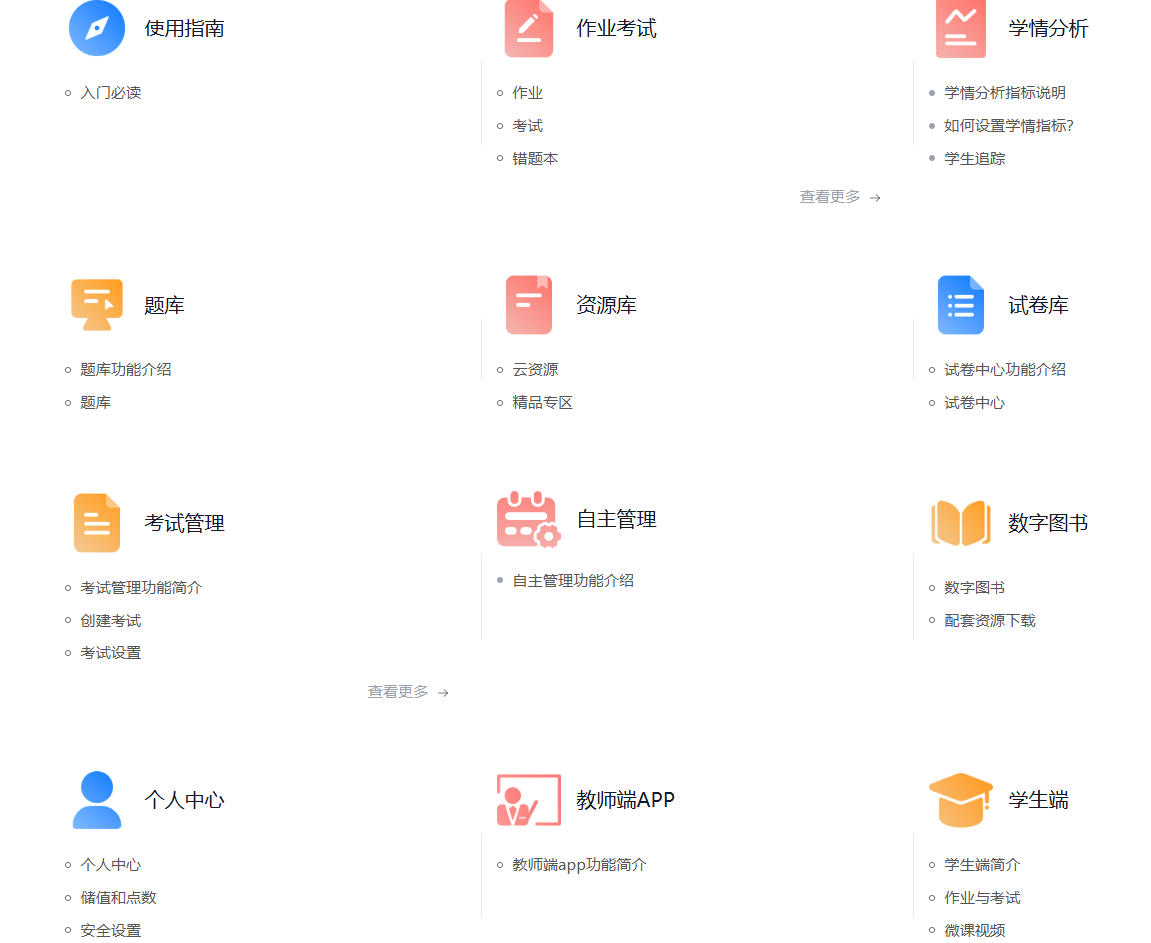Open the 试卷中心 list item

click(975, 403)
